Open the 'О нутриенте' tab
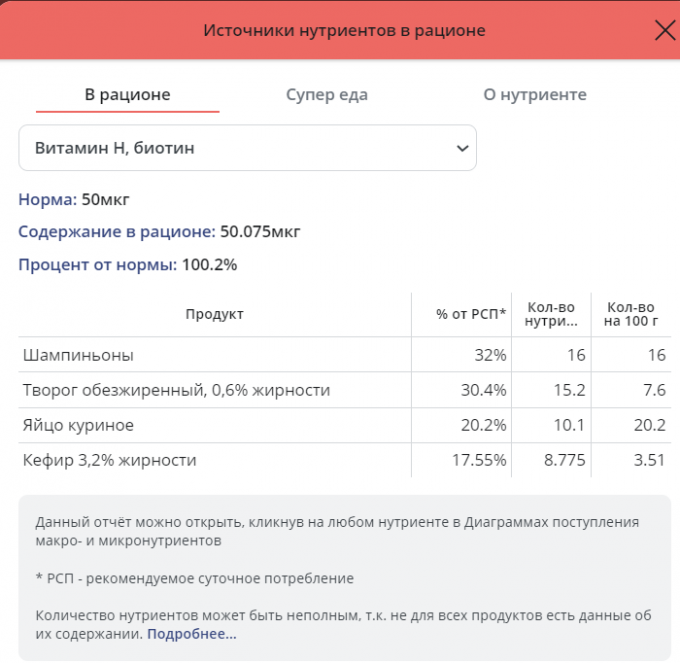Image resolution: width=680 pixels, height=663 pixels. (x=534, y=95)
